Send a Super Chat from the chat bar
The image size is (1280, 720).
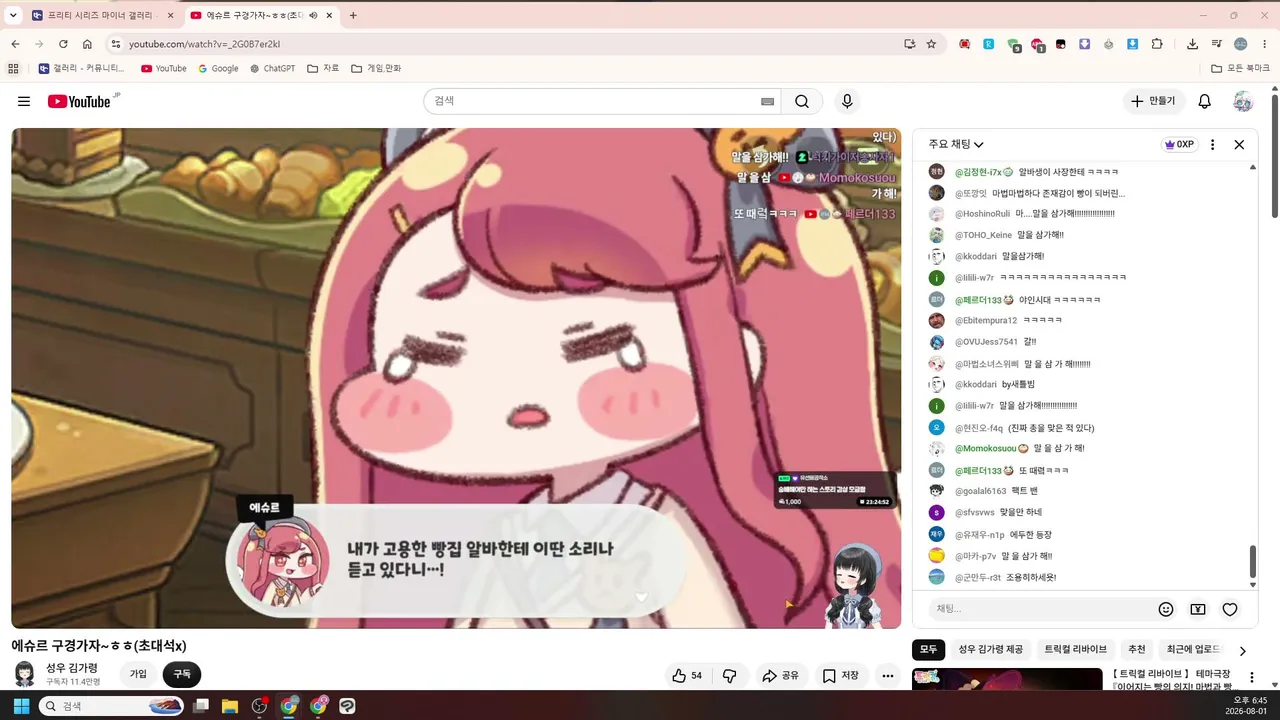coord(1198,609)
